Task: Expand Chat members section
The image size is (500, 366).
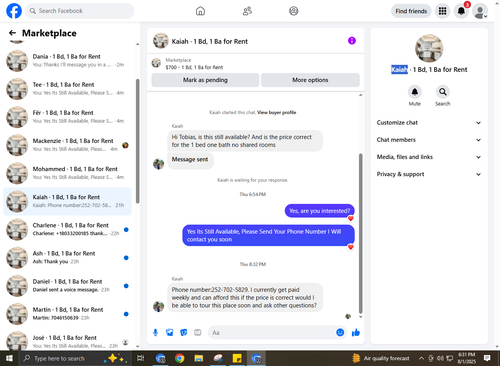Action: [x=429, y=140]
